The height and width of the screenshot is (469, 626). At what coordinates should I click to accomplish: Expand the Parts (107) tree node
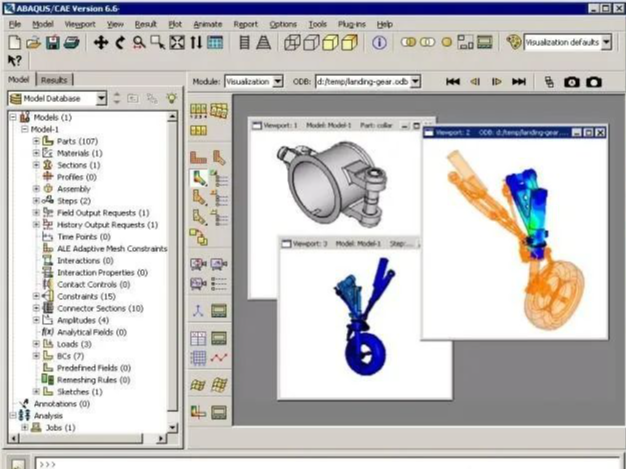click(x=36, y=141)
